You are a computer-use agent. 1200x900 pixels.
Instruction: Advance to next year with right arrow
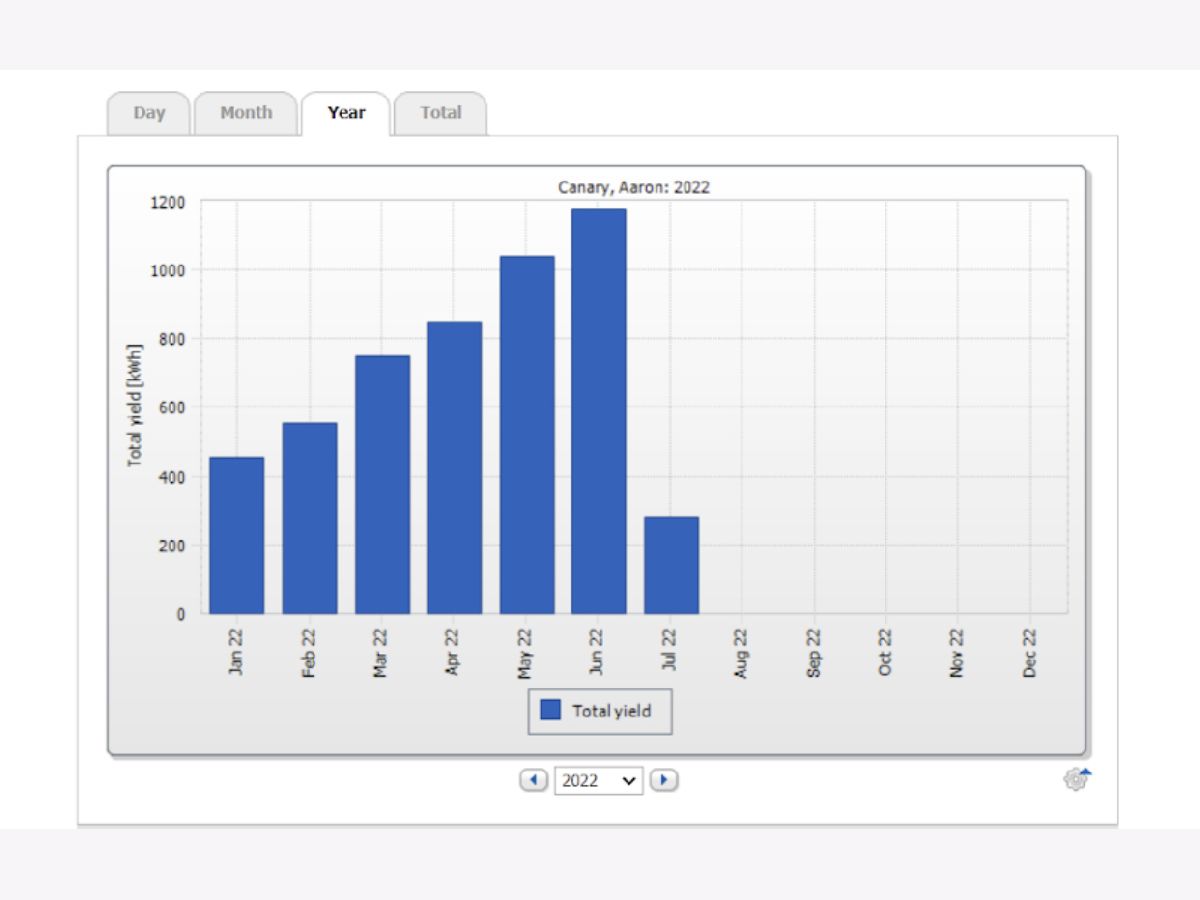pyautogui.click(x=664, y=780)
